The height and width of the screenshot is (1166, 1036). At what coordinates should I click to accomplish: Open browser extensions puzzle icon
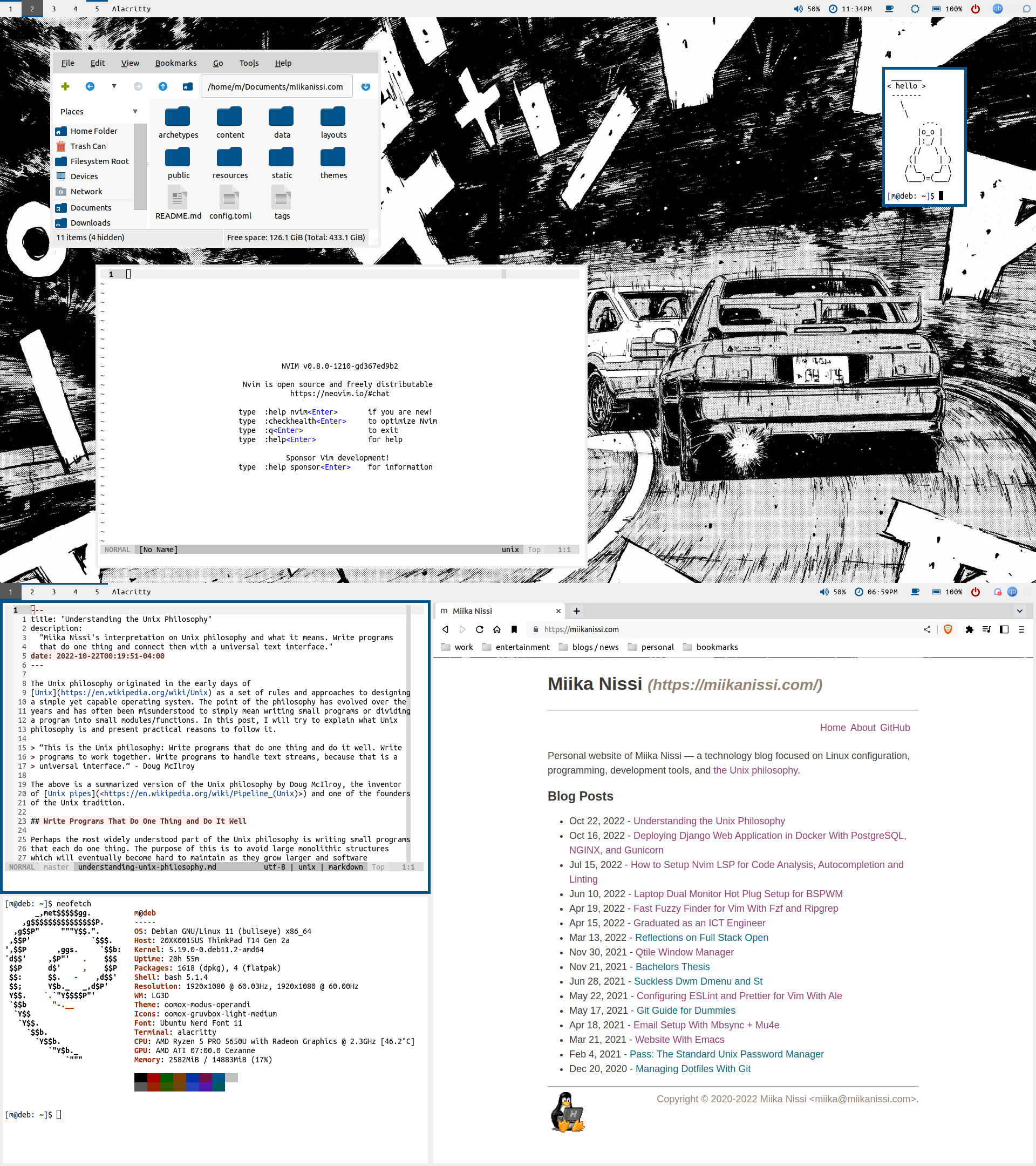(x=969, y=629)
